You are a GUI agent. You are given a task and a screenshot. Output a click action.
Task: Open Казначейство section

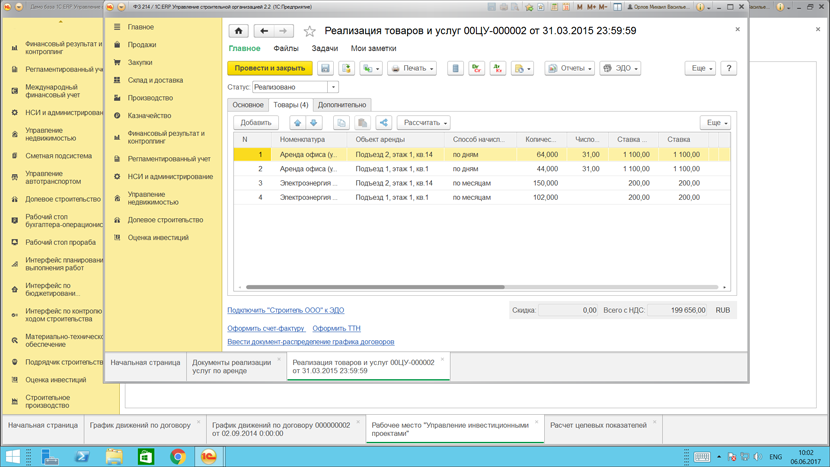click(149, 116)
